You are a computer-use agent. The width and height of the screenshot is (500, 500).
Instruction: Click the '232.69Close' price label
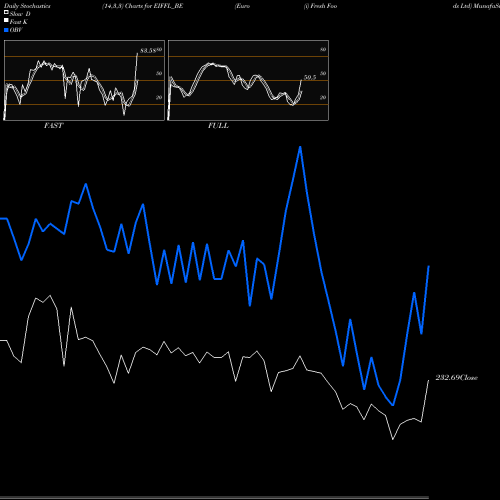pyautogui.click(x=457, y=378)
